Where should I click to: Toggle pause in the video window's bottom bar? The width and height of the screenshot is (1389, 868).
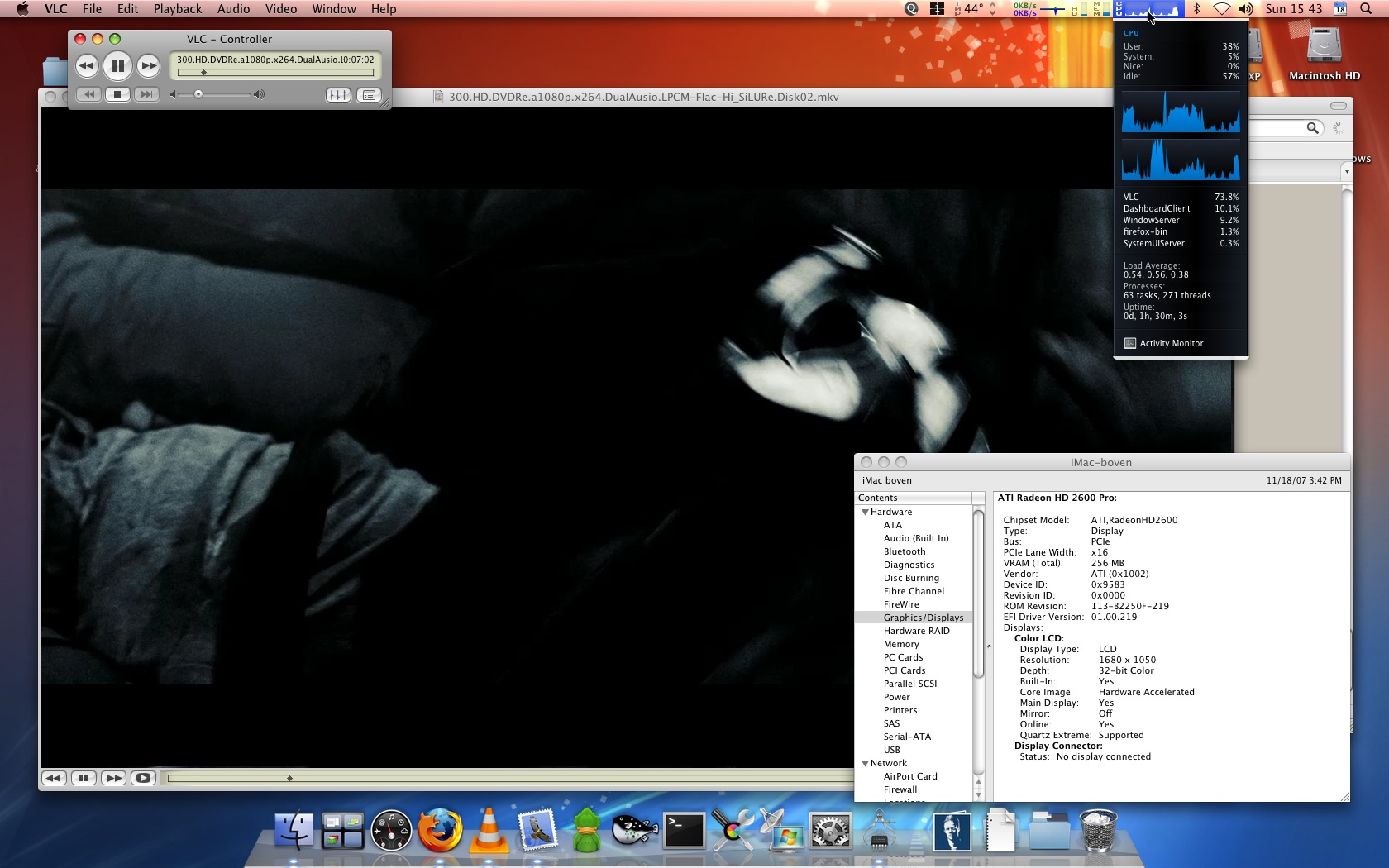tap(84, 778)
